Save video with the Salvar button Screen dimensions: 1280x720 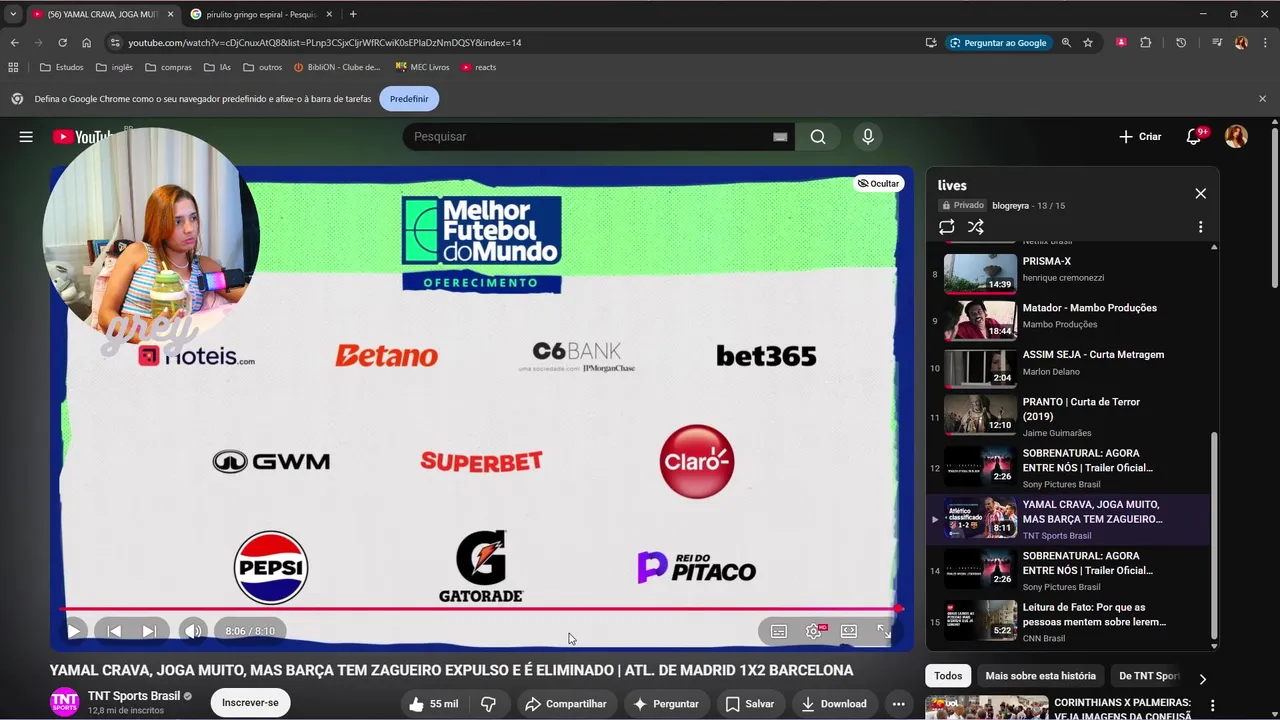tap(750, 704)
